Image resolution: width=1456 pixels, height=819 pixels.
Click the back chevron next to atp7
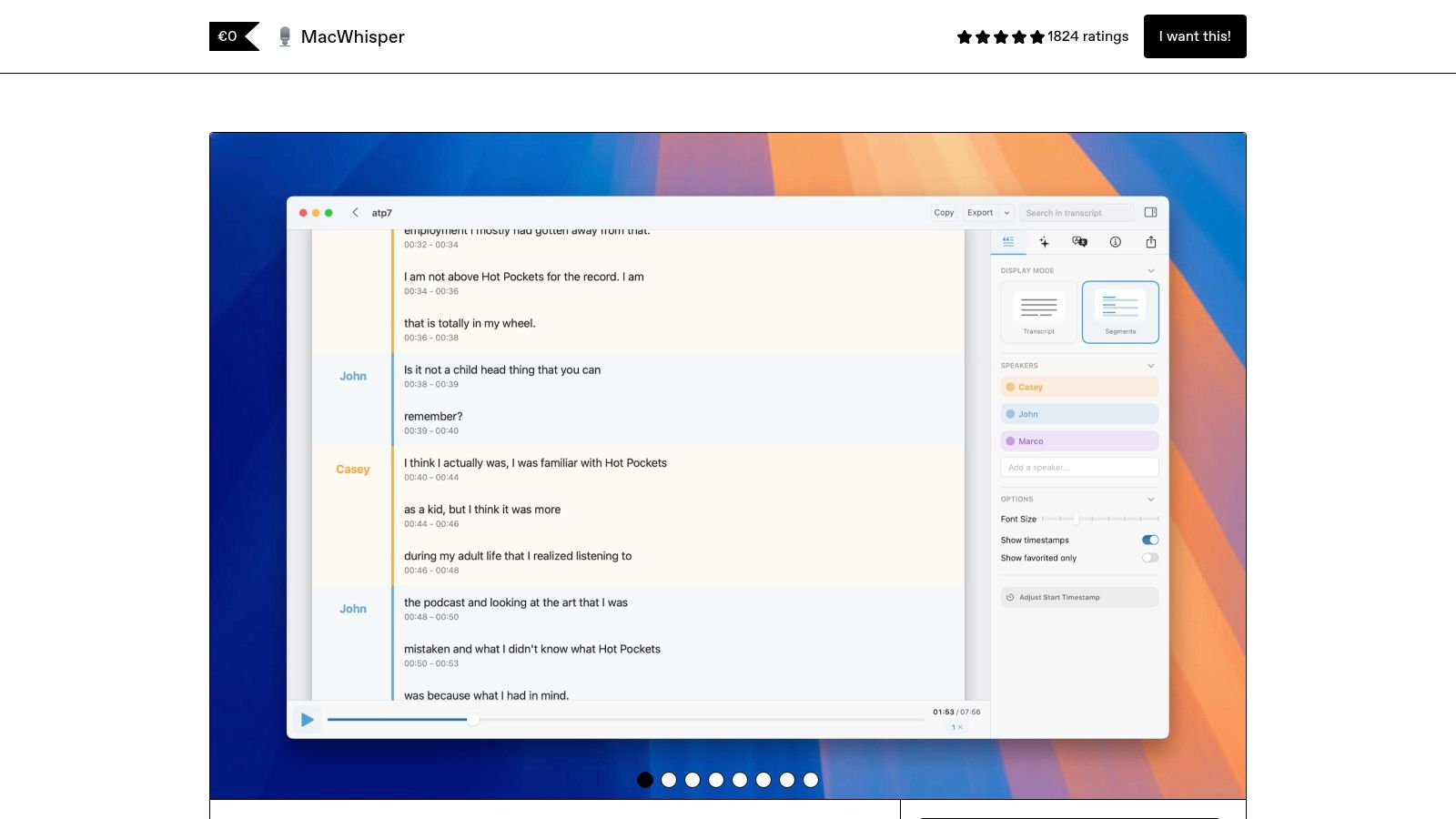click(355, 213)
